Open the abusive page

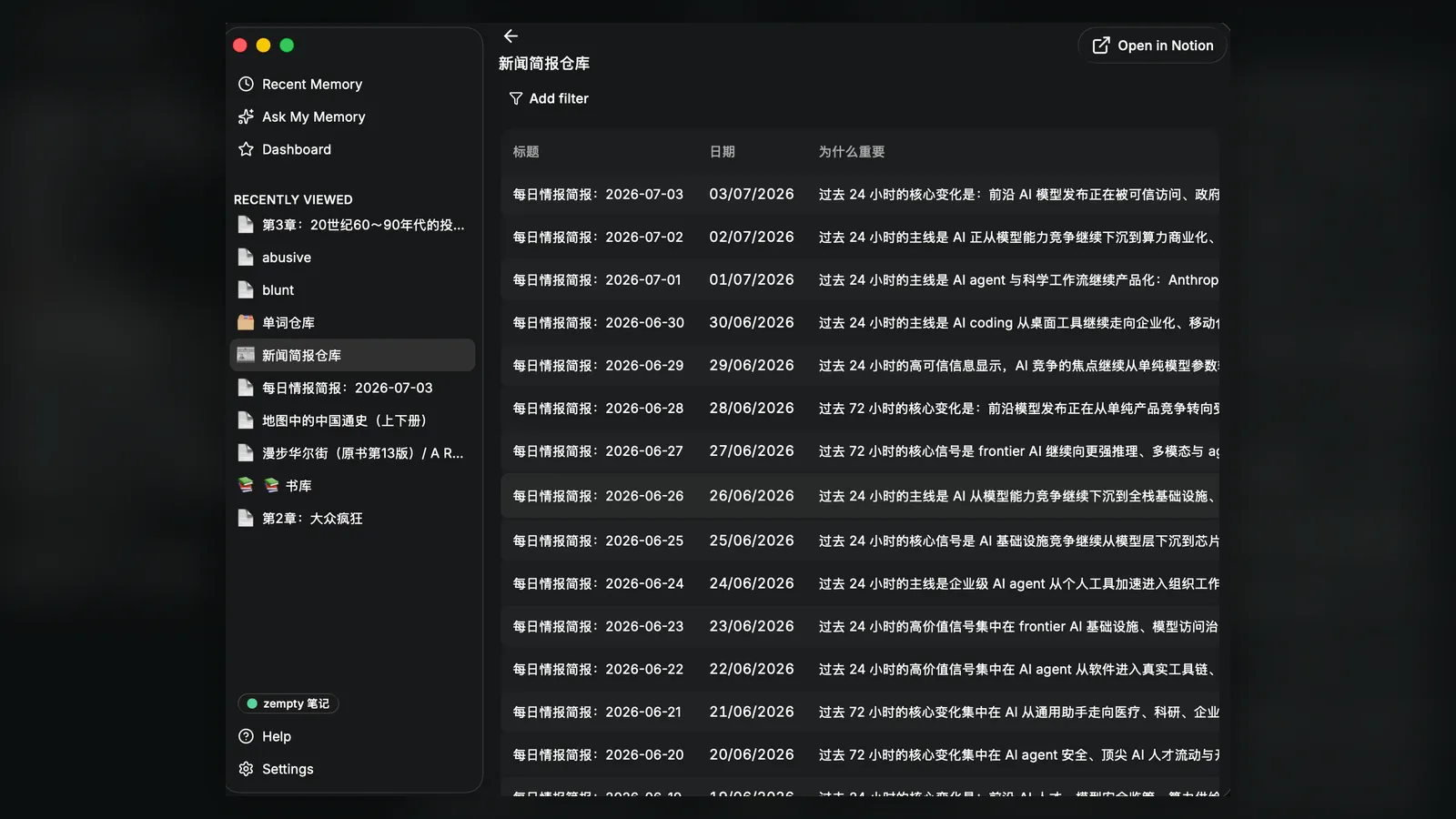tap(352, 258)
